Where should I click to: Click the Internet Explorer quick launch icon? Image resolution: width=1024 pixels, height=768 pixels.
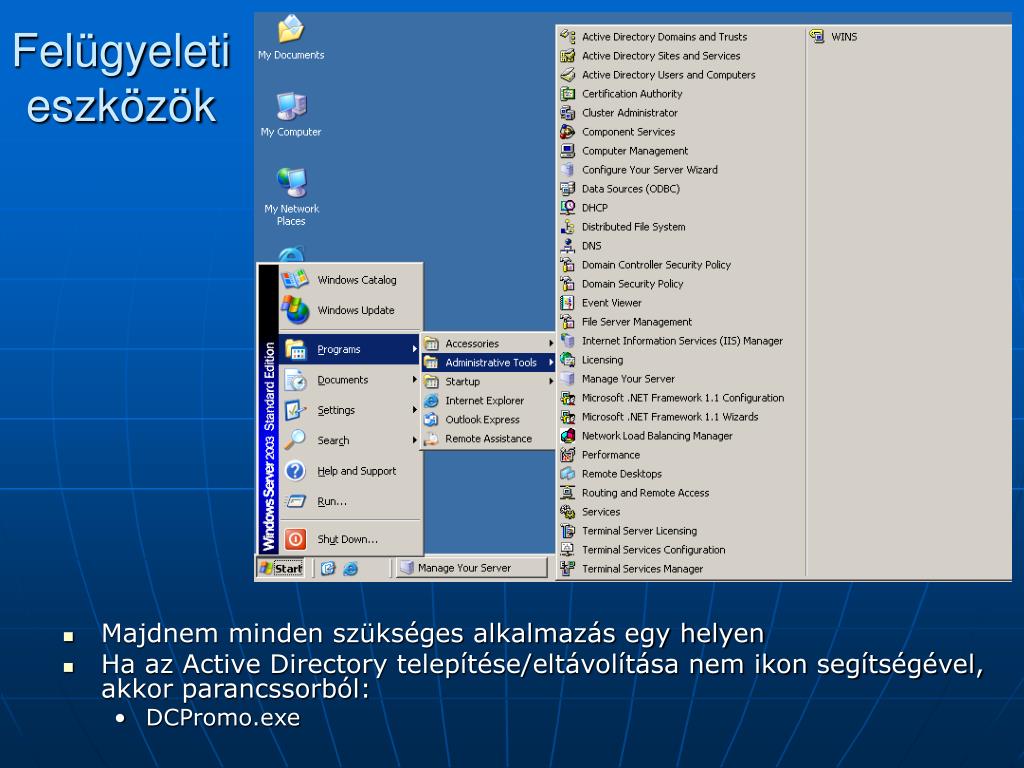[351, 568]
